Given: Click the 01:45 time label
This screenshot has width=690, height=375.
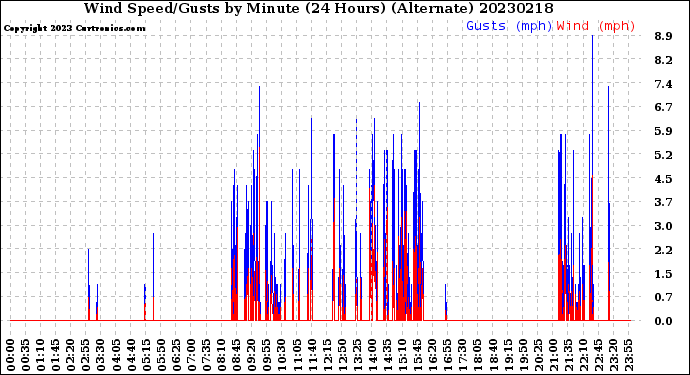Looking at the screenshot, I should click(x=55, y=355).
